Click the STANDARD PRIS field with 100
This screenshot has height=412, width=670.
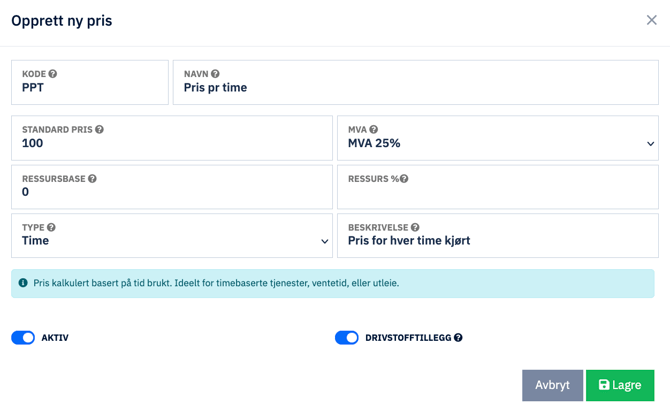point(172,143)
